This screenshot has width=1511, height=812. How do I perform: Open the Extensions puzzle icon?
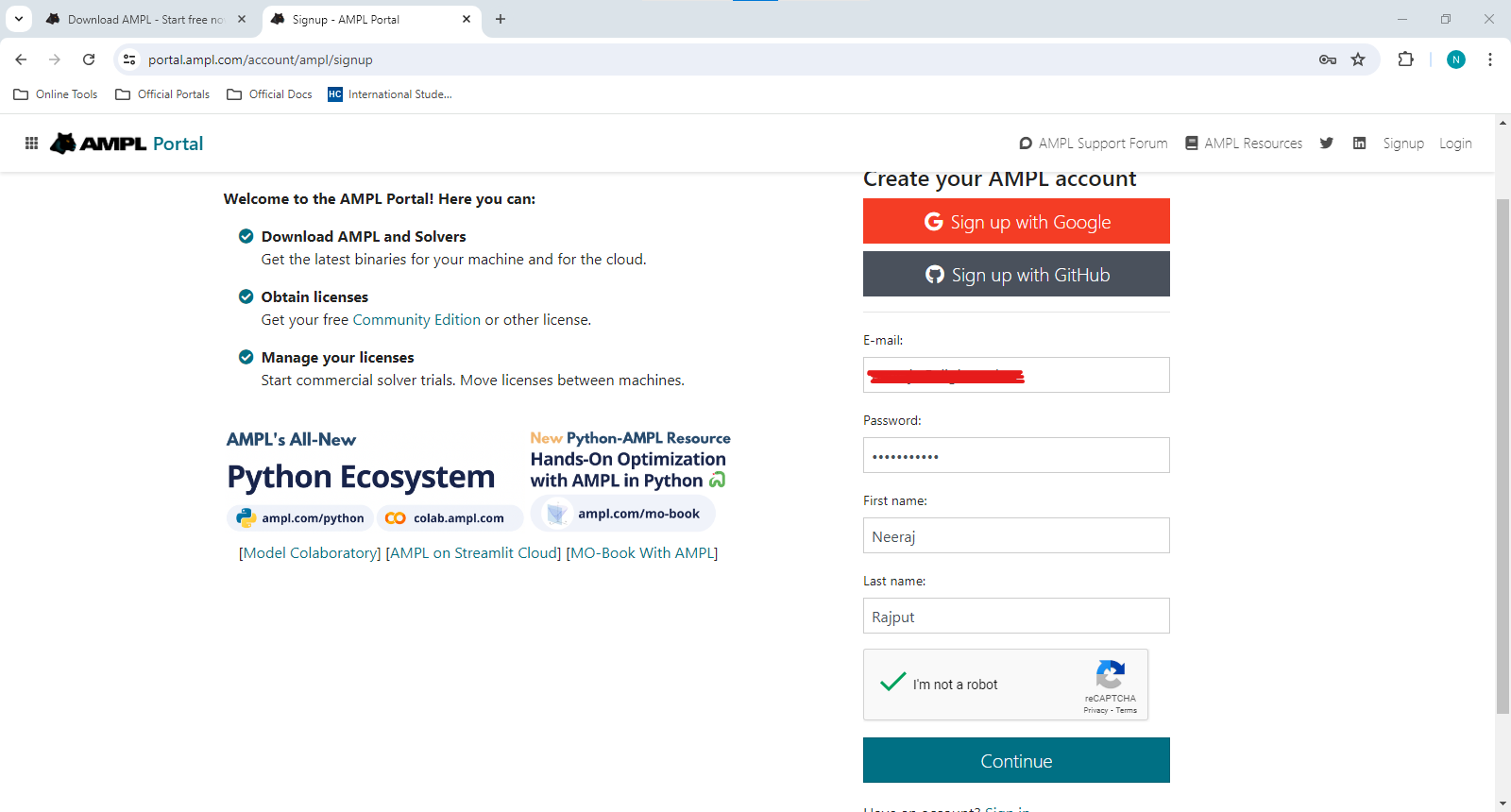point(1406,59)
